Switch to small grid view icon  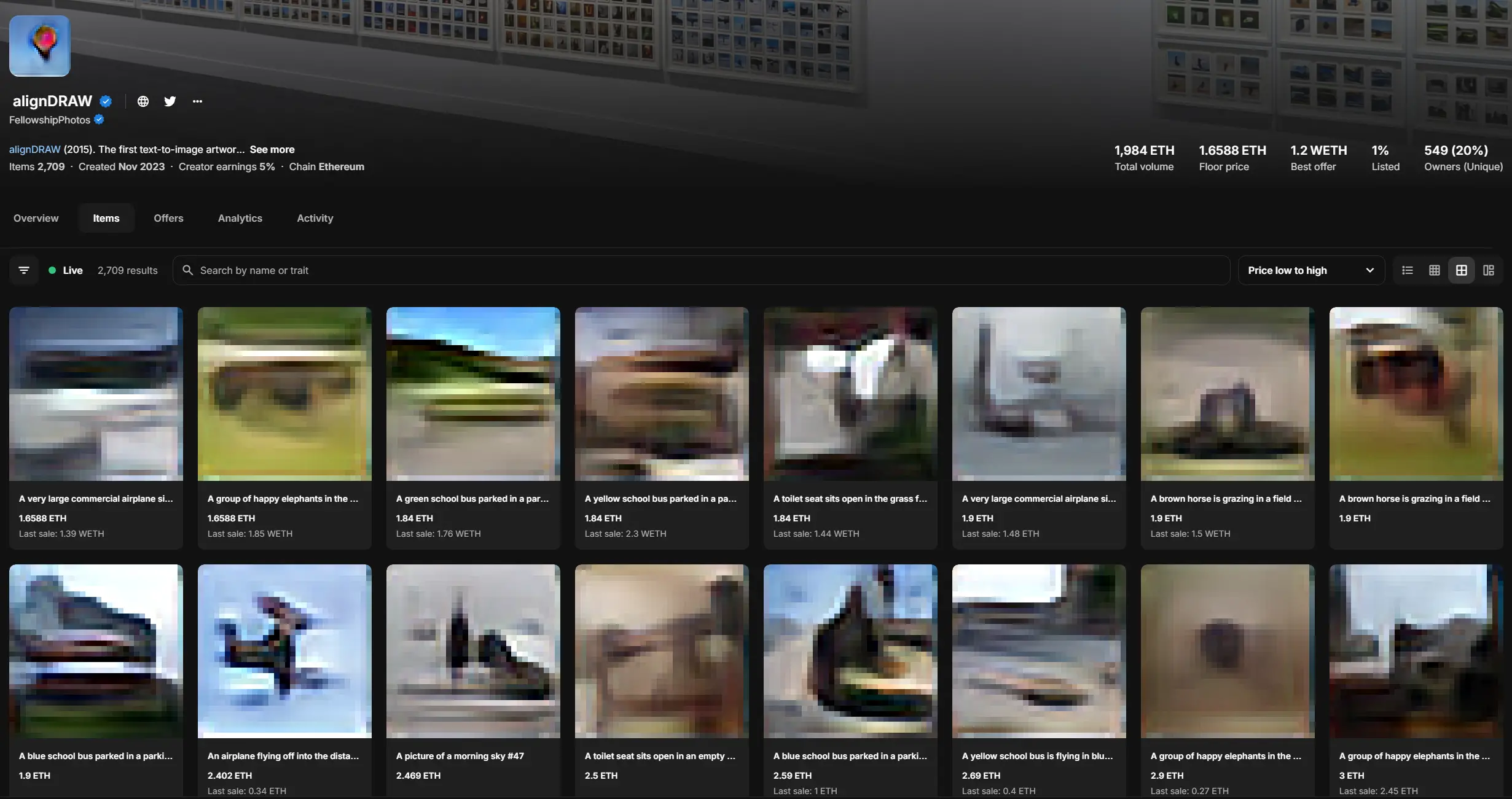coord(1435,270)
